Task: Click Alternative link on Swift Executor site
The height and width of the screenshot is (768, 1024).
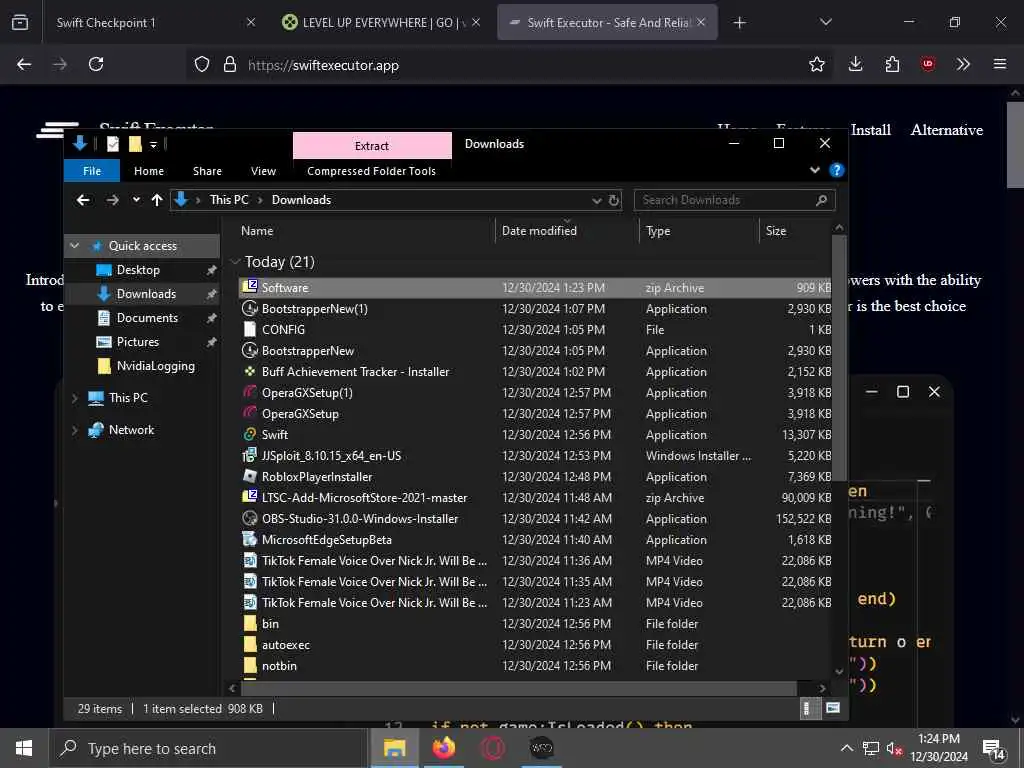Action: (946, 130)
